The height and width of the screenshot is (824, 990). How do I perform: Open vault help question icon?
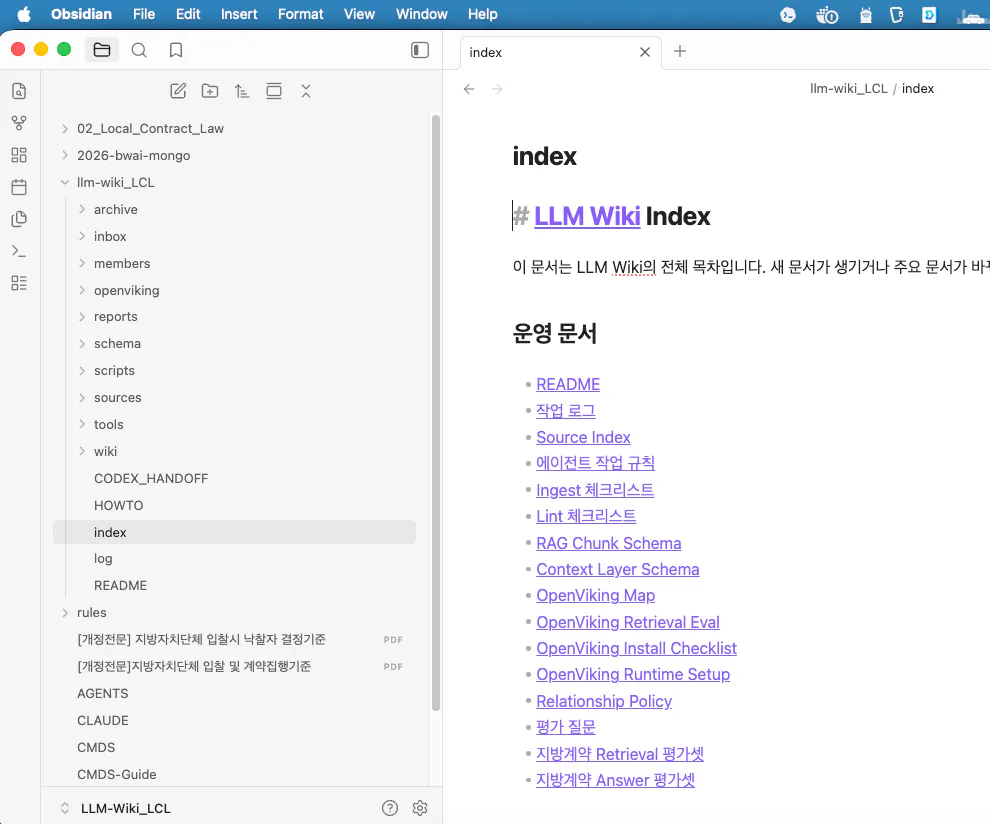[x=390, y=808]
